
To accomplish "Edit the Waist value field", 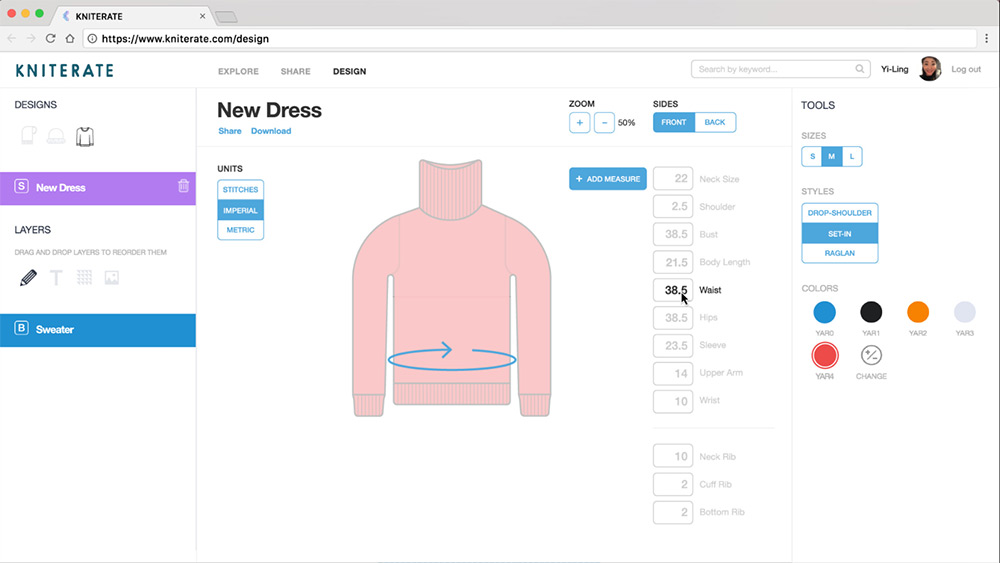I will tap(673, 289).
